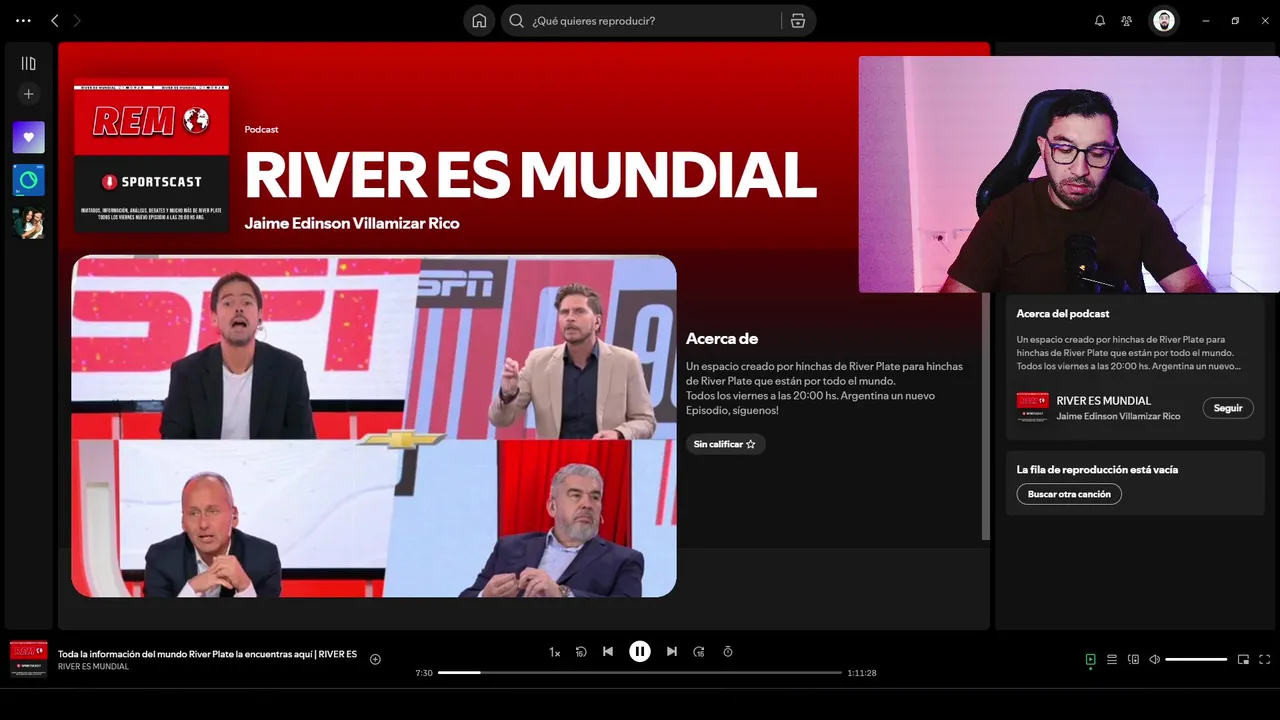Expand Your Library sidebar icon
Image resolution: width=1280 pixels, height=720 pixels.
(x=28, y=63)
